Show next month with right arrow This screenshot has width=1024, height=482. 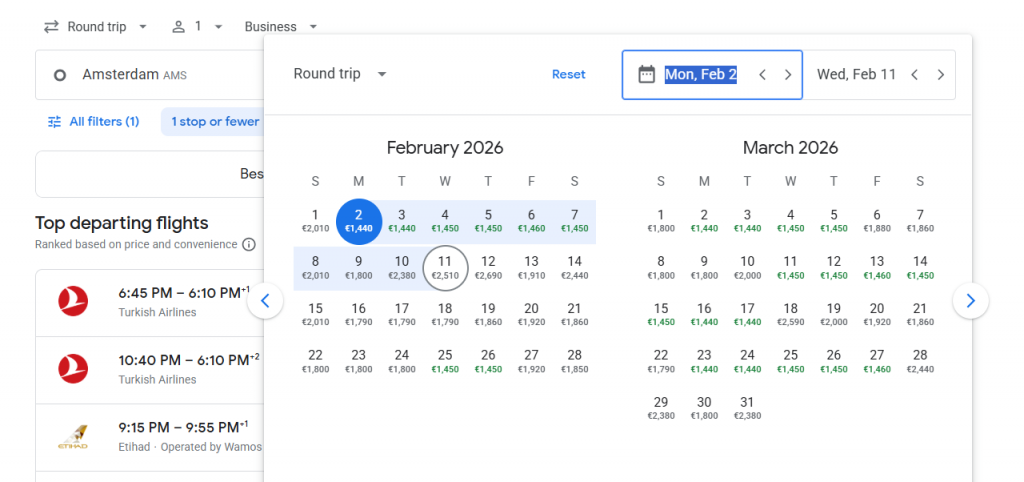(970, 300)
